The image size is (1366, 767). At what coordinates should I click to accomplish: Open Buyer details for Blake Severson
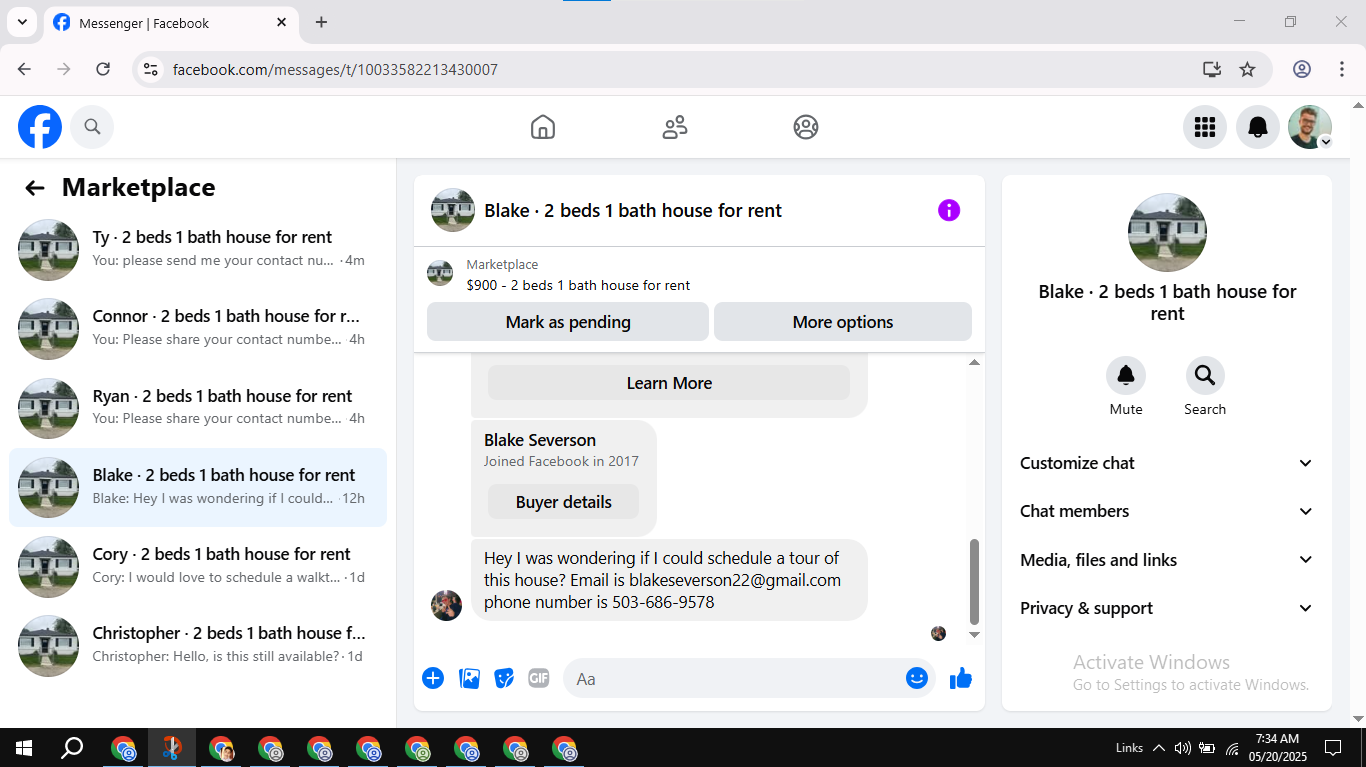tap(563, 502)
